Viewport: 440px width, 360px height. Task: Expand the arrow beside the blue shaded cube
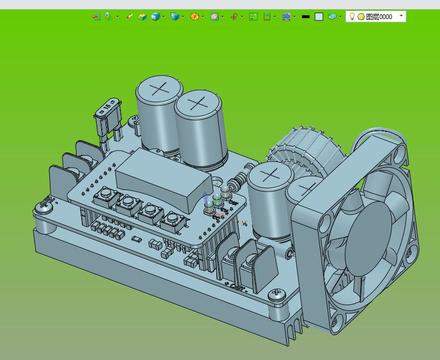click(x=164, y=17)
